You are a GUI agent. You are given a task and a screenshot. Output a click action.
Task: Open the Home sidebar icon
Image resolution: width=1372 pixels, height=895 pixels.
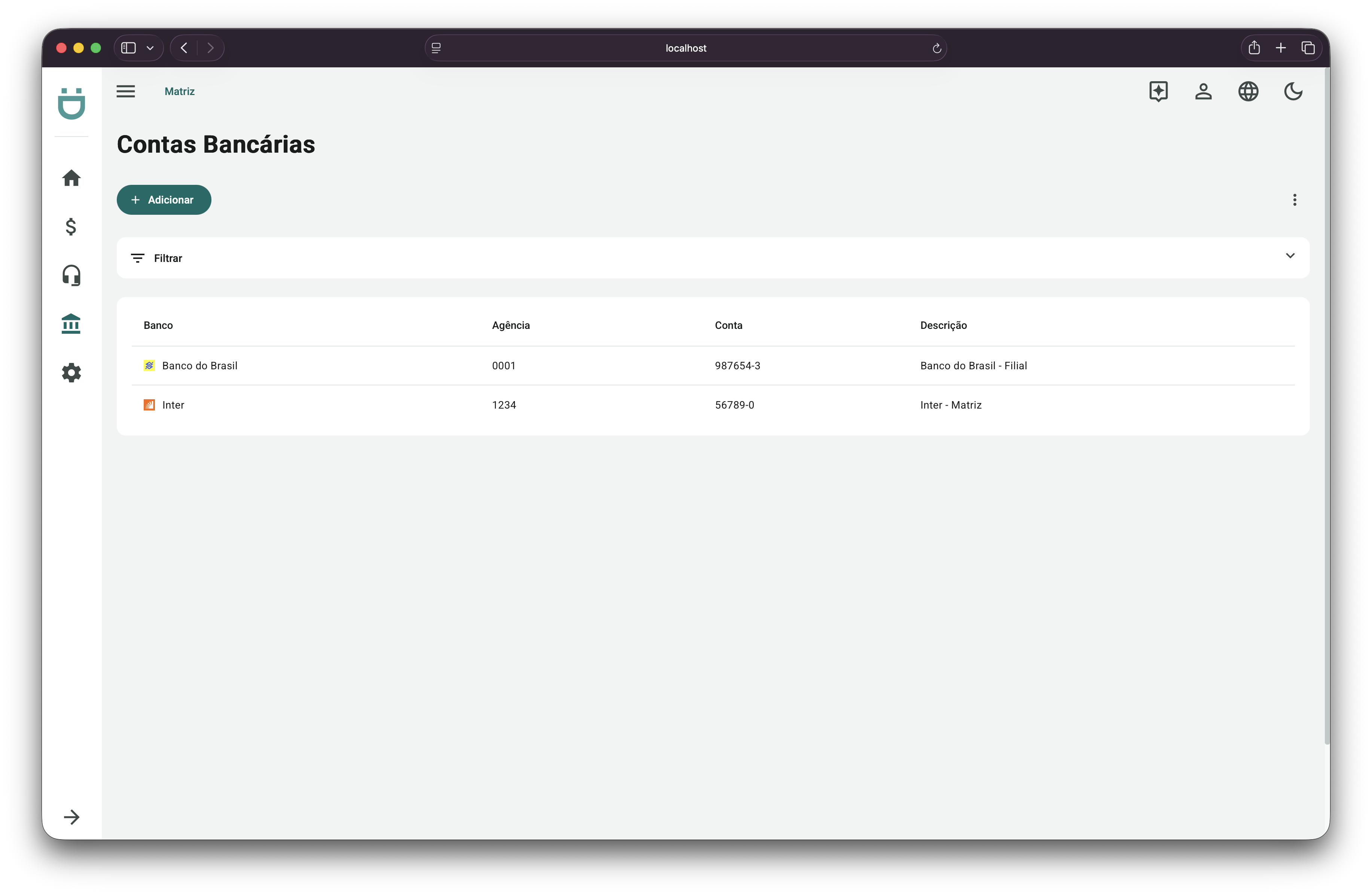coord(71,178)
